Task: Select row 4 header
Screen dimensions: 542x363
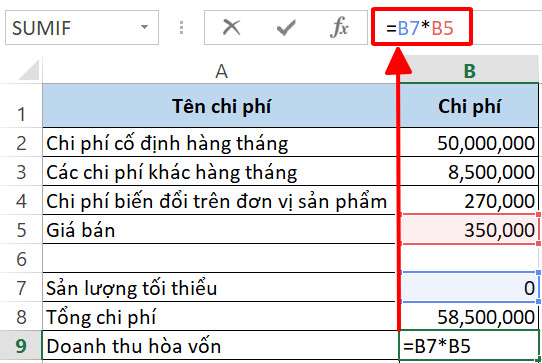Action: point(21,200)
